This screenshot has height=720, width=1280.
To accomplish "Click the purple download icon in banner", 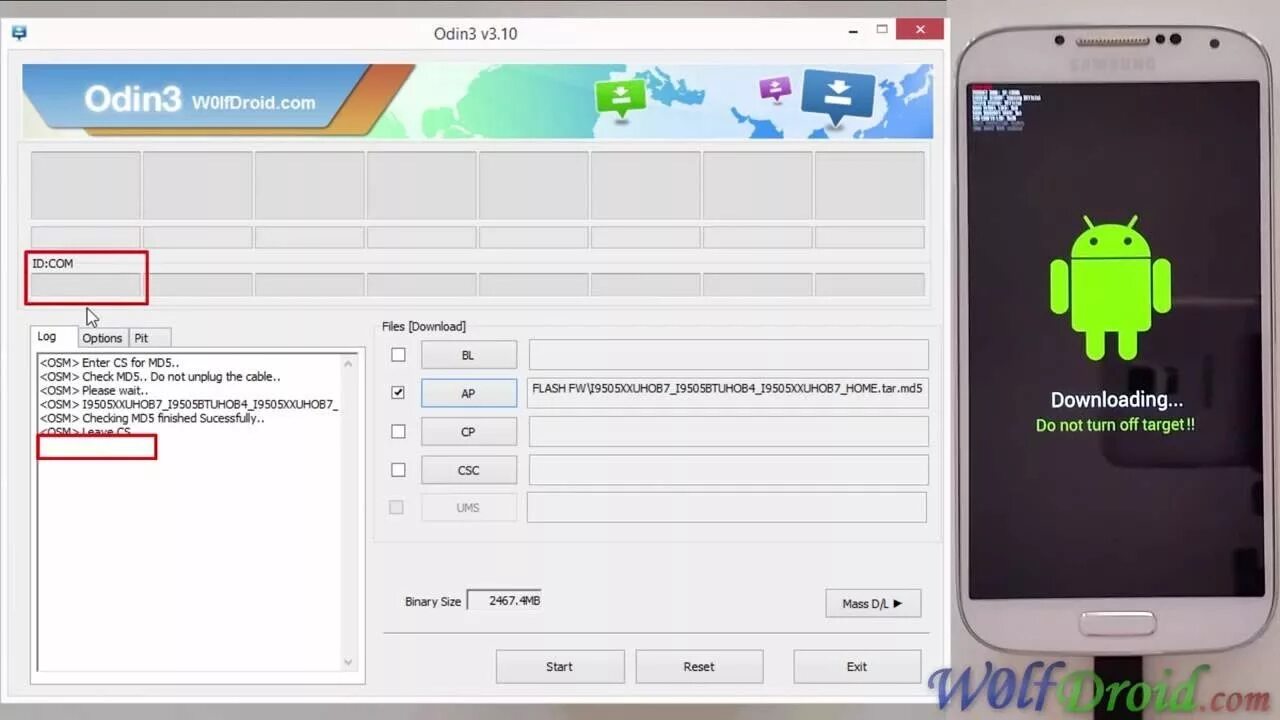I will (775, 90).
